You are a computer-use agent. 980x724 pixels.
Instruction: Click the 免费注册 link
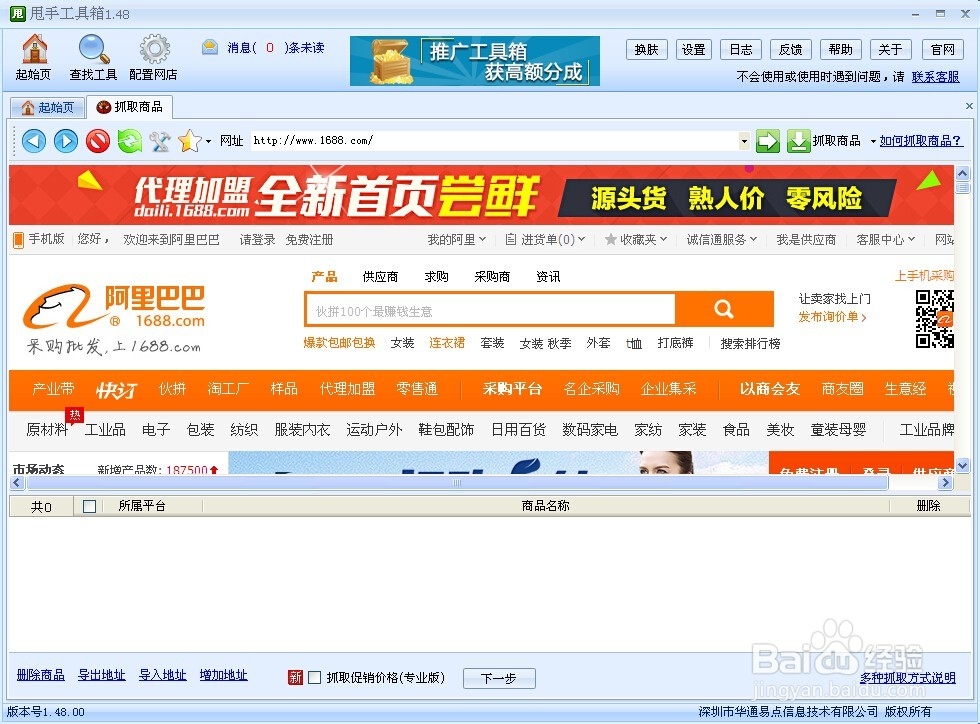[x=309, y=239]
